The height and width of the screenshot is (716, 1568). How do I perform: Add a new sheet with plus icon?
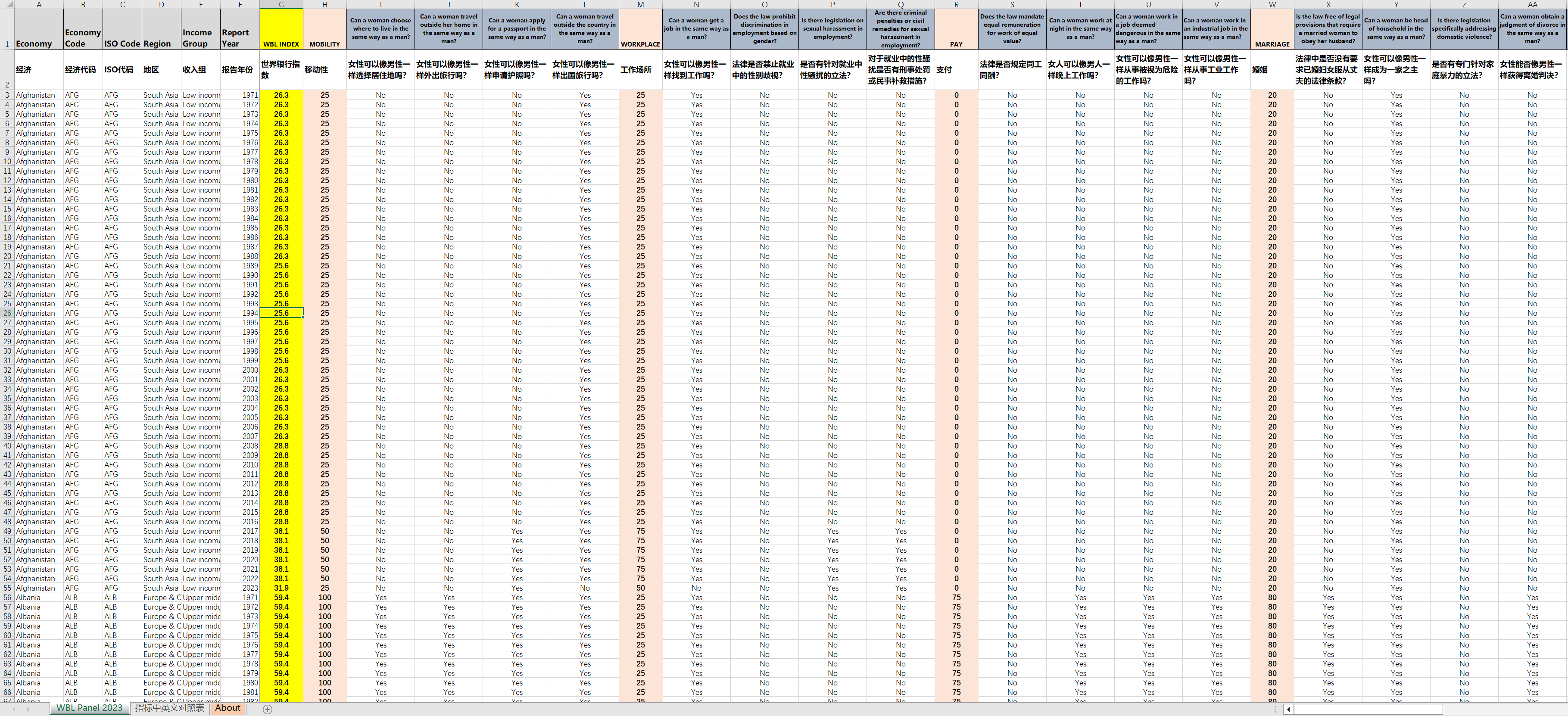point(267,709)
